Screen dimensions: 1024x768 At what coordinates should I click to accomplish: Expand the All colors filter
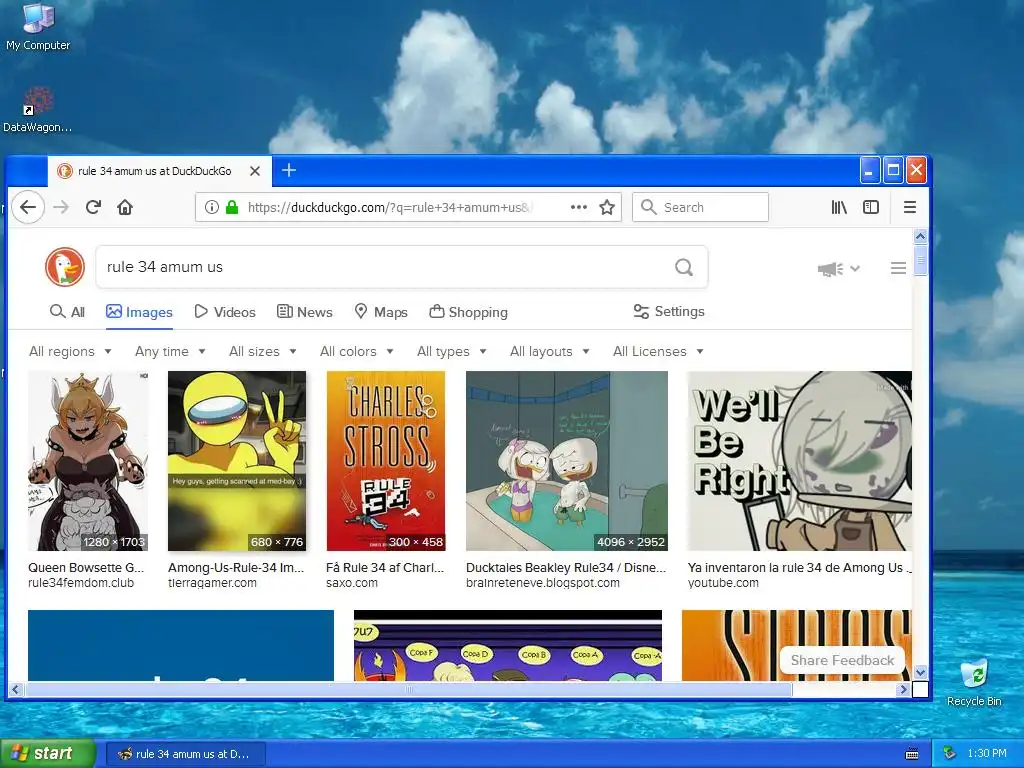pos(357,351)
